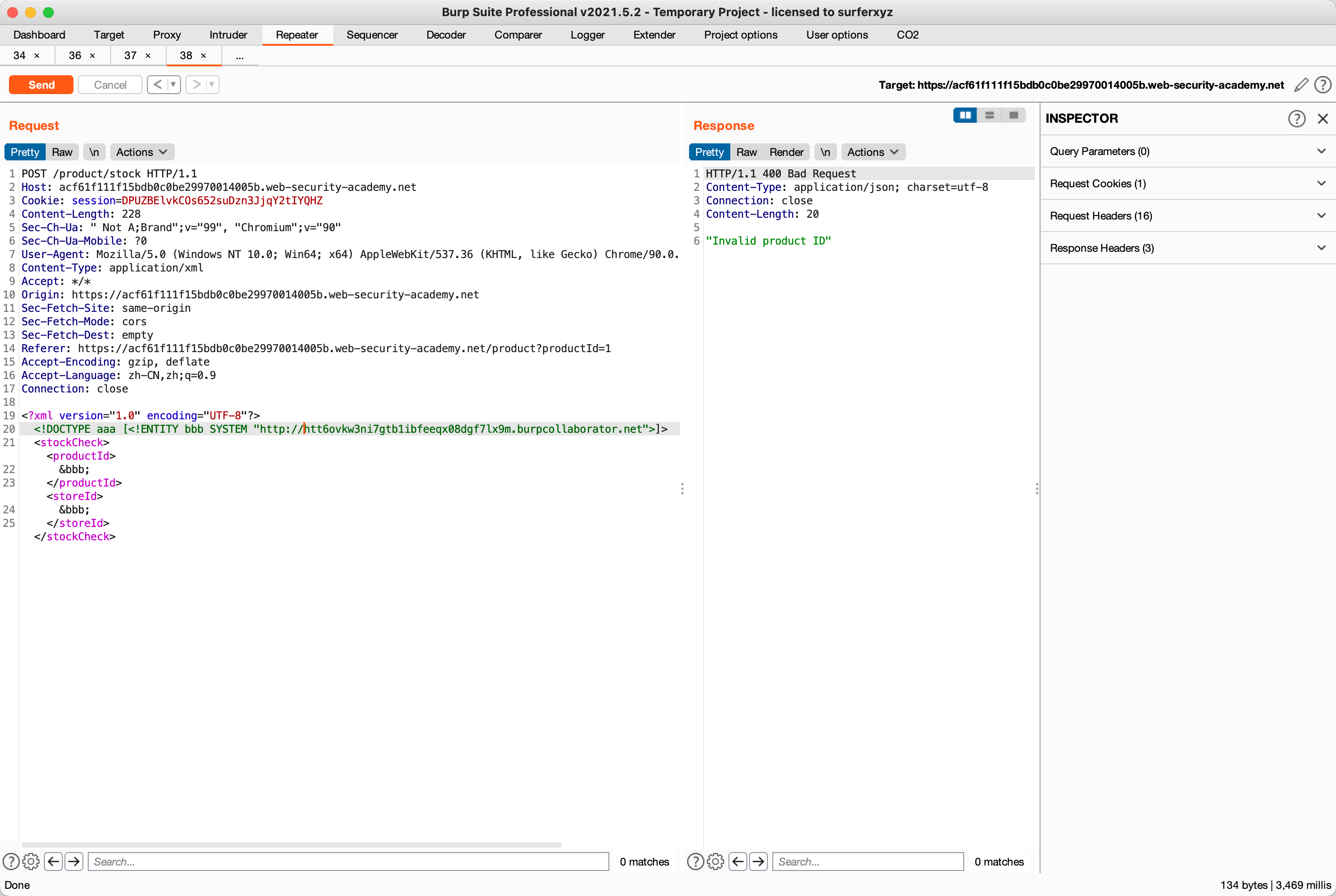Click the request/response panel divider handle

pos(682,489)
